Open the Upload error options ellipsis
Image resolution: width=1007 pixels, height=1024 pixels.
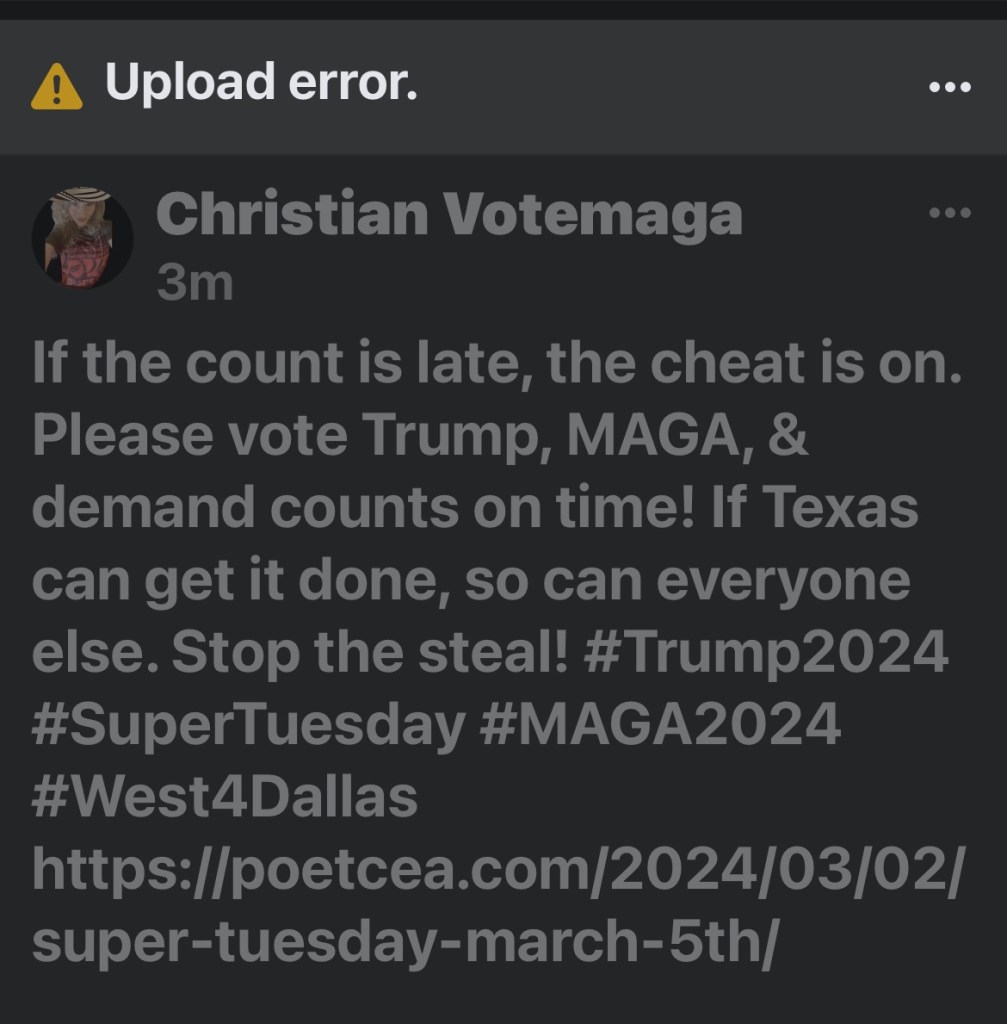tap(949, 87)
